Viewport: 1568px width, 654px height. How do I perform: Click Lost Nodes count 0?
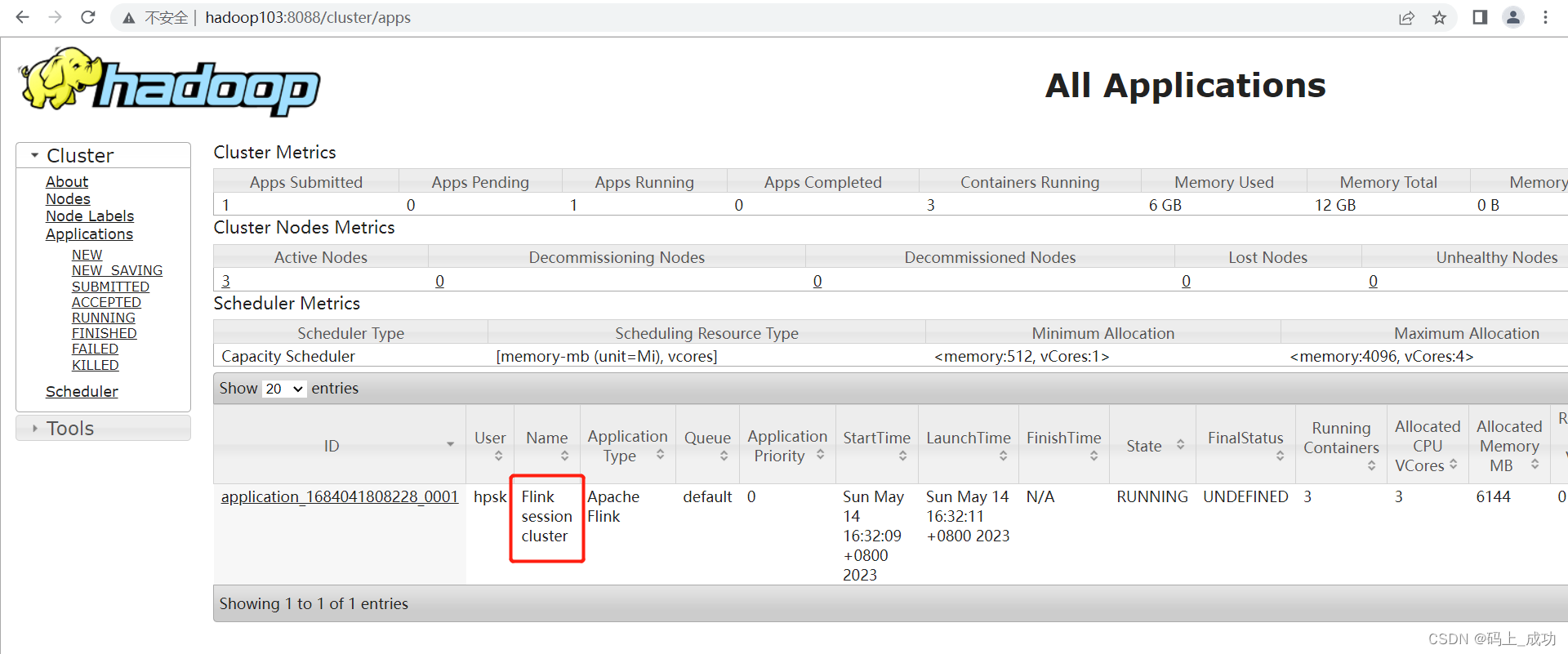[1186, 281]
